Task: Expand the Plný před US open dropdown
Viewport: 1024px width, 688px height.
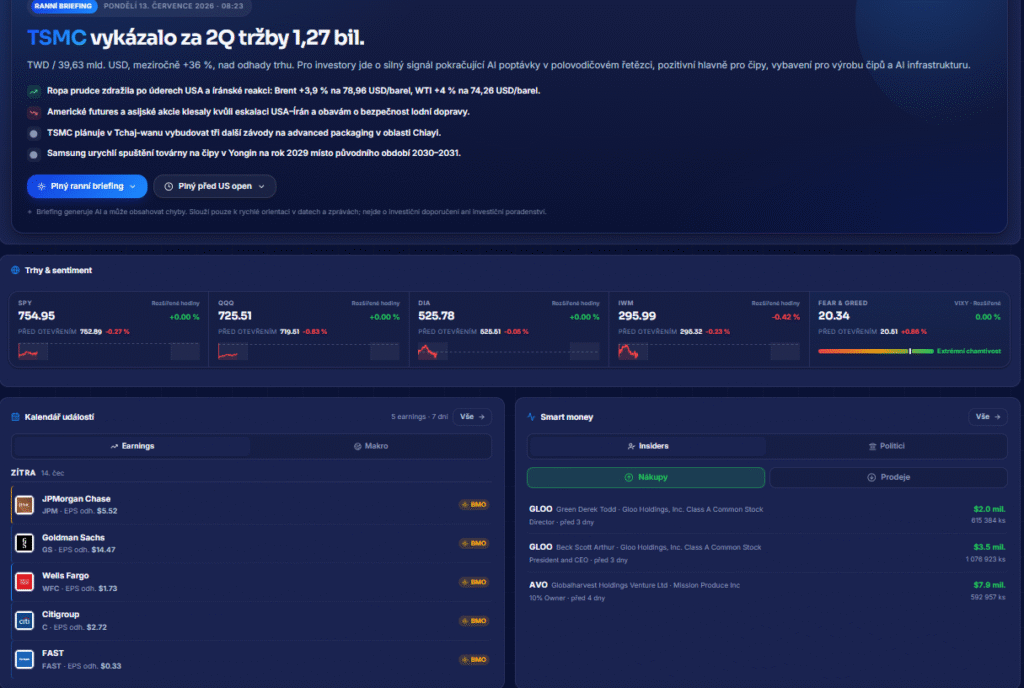Action: 215,186
